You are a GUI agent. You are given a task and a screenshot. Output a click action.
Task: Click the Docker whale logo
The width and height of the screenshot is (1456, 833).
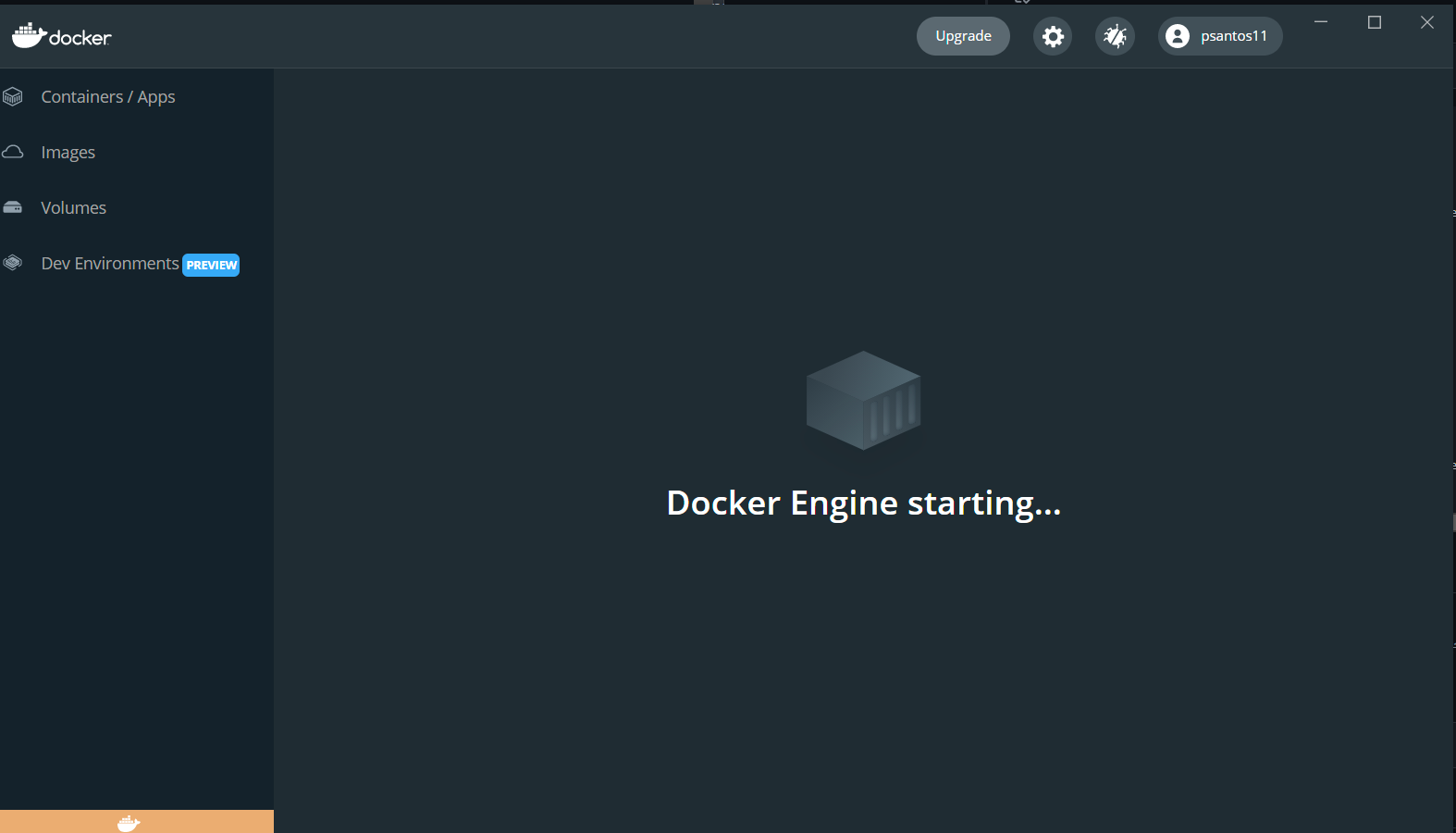tap(61, 36)
